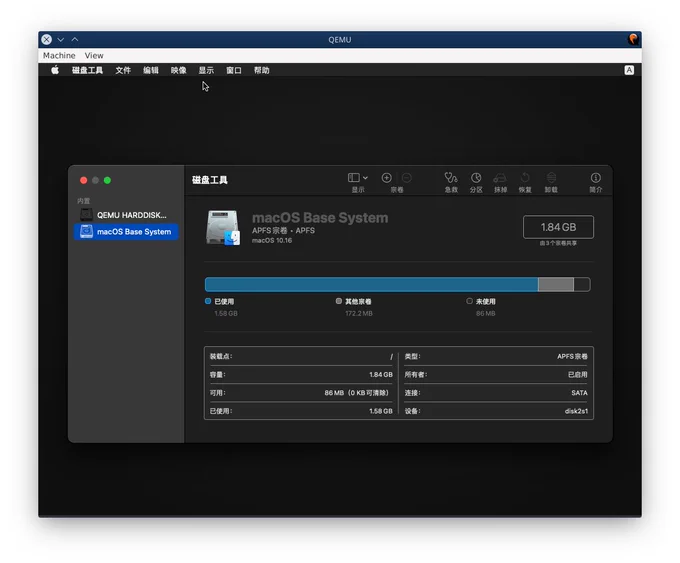Add a volume with plus icon
Screen dimensions: 680x563
[x=386, y=178]
